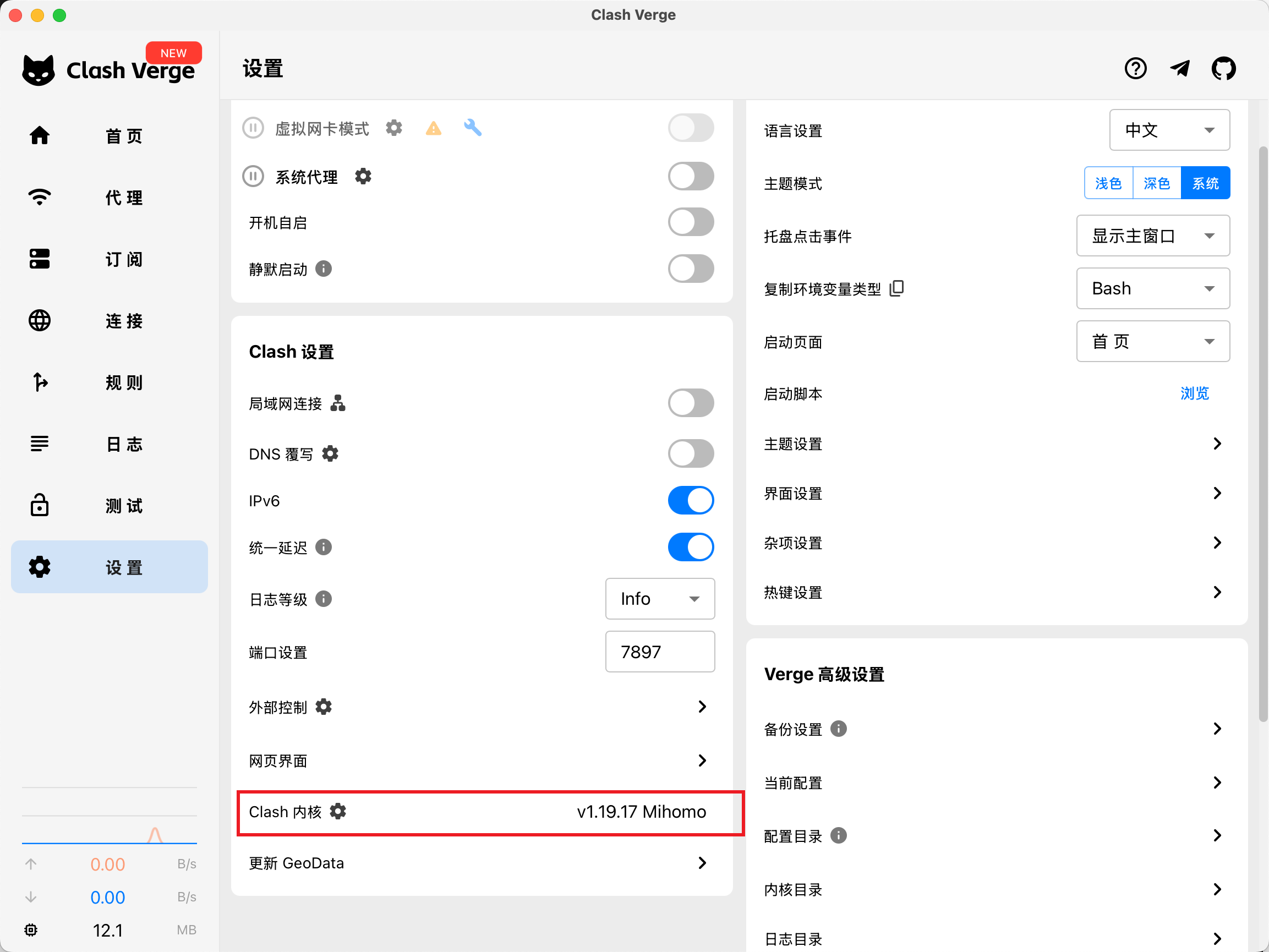Toggle the 虚拟网卡模式 switch
The height and width of the screenshot is (952, 1269).
tap(691, 128)
